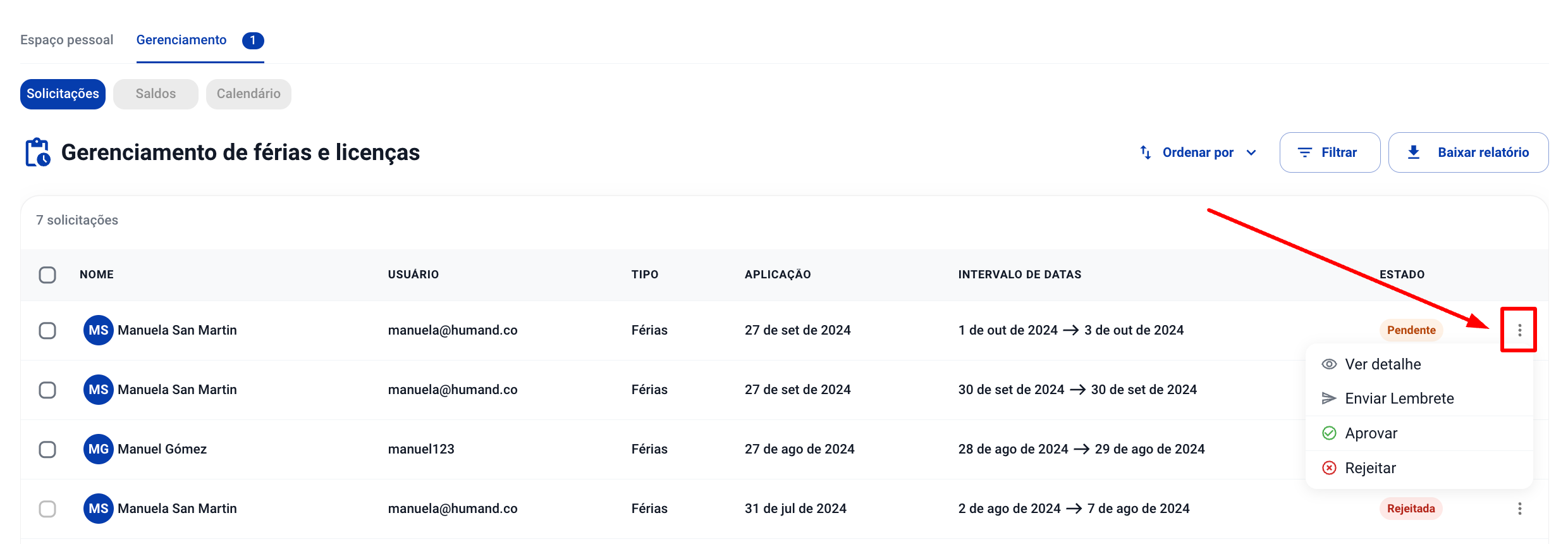Switch to Espaço pessoal tab
1568x544 pixels.
(66, 40)
